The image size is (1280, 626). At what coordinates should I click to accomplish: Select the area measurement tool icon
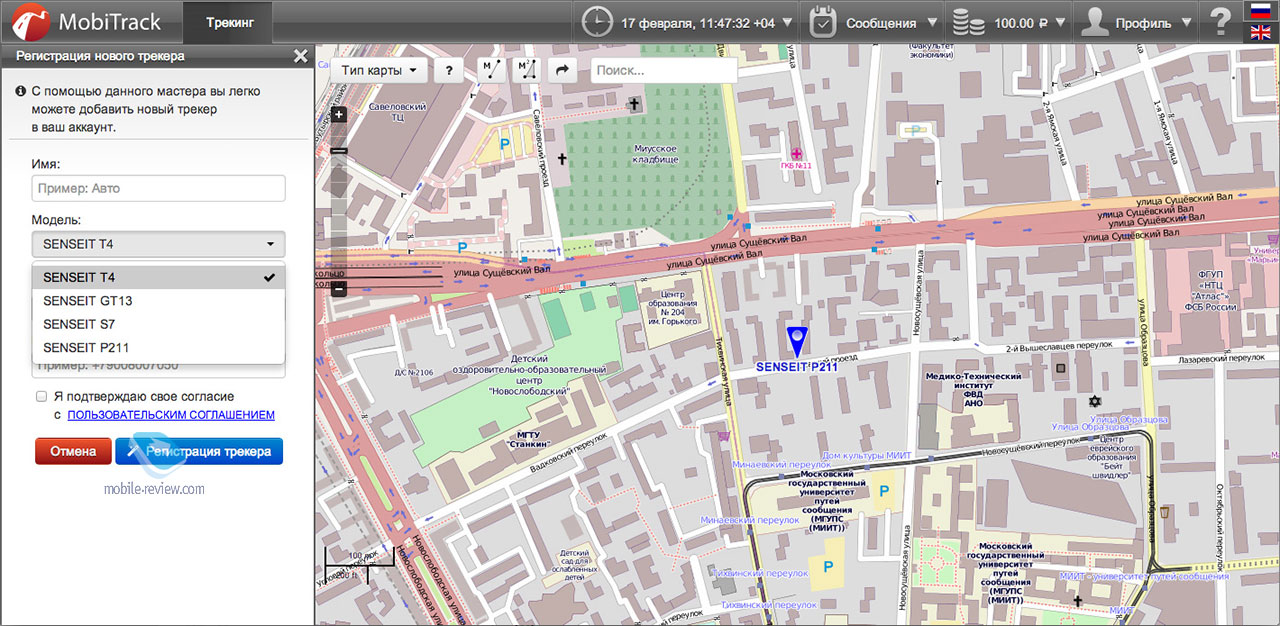point(526,70)
